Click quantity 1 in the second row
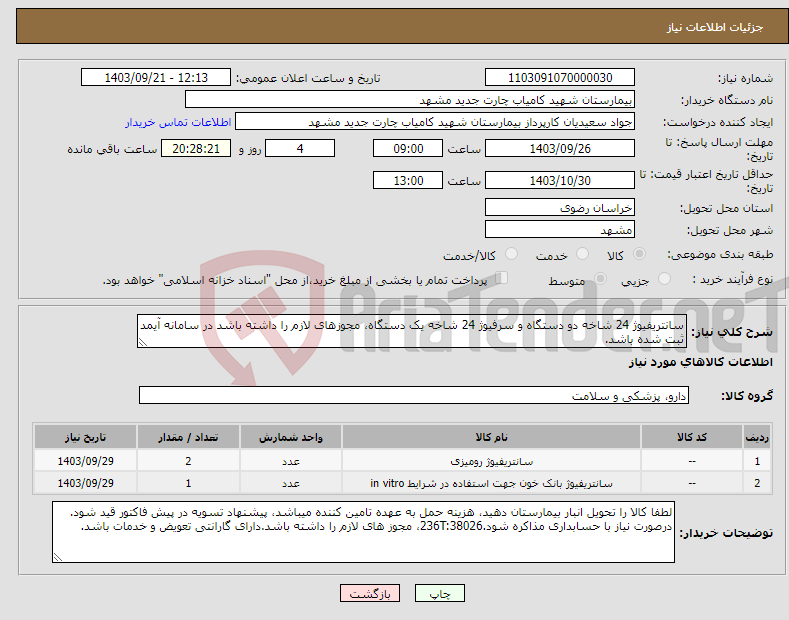 (x=188, y=483)
